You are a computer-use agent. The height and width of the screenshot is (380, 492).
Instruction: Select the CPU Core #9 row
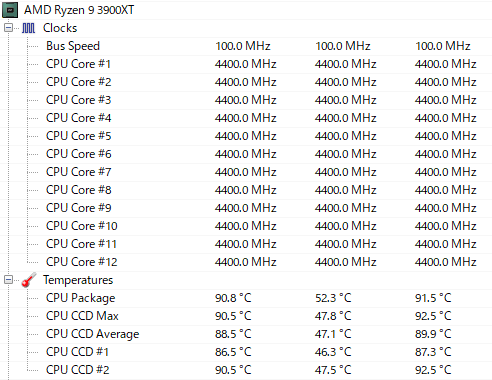coord(246,208)
